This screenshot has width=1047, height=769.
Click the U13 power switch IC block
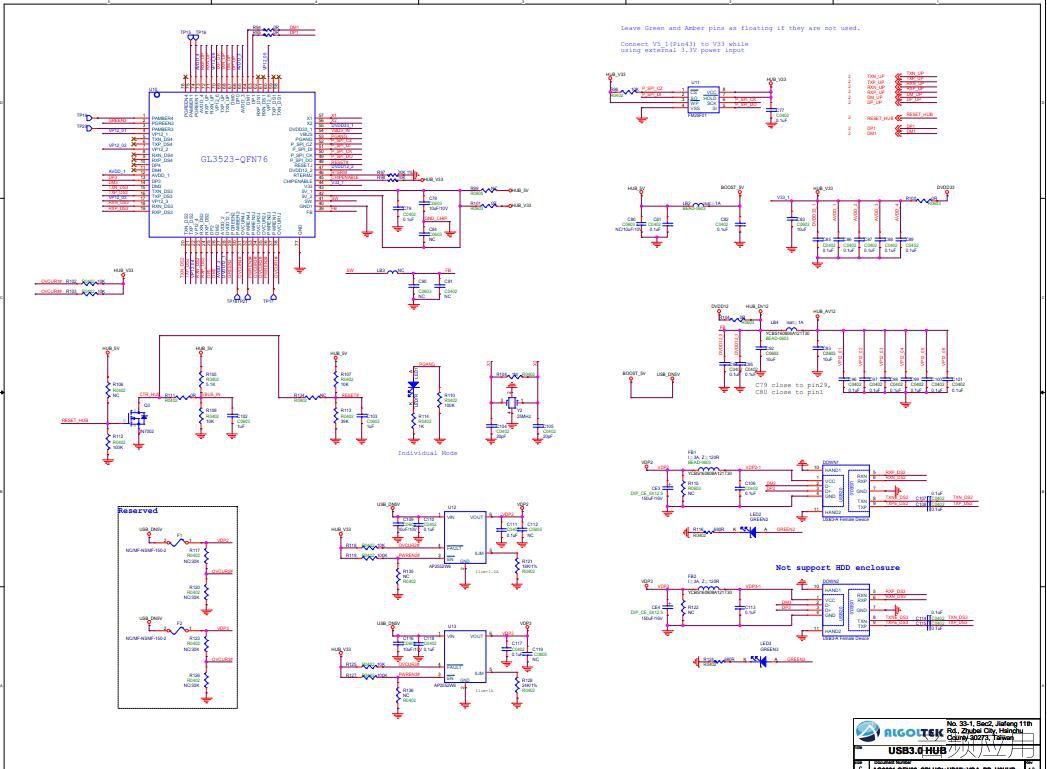pyautogui.click(x=465, y=657)
